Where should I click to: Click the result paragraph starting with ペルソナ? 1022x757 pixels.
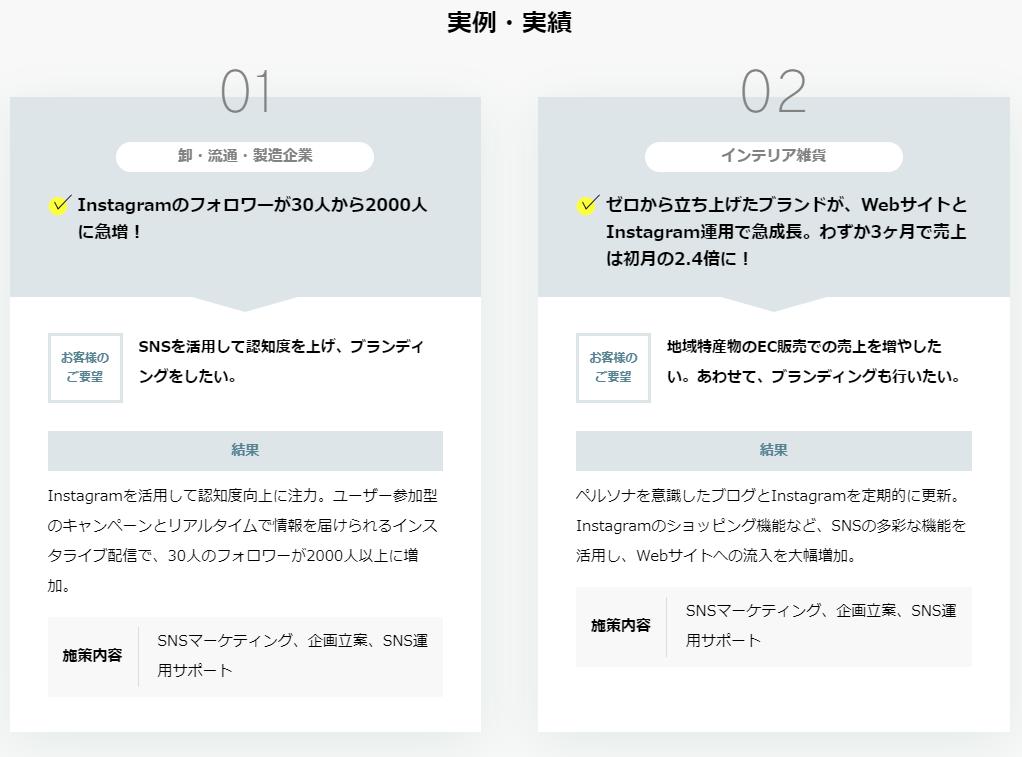771,525
